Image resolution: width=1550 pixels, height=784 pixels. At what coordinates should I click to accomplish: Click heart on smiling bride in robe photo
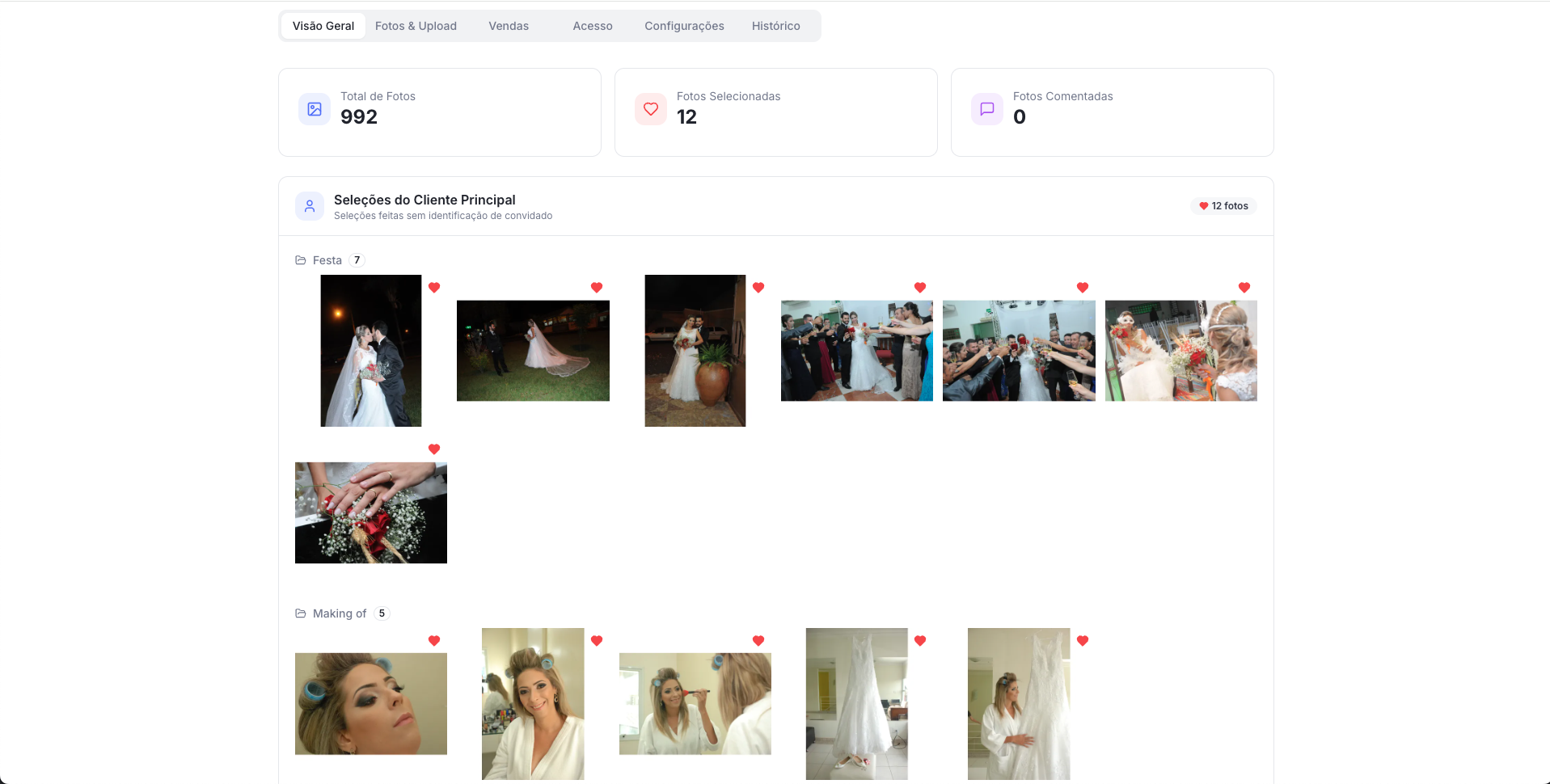(597, 641)
